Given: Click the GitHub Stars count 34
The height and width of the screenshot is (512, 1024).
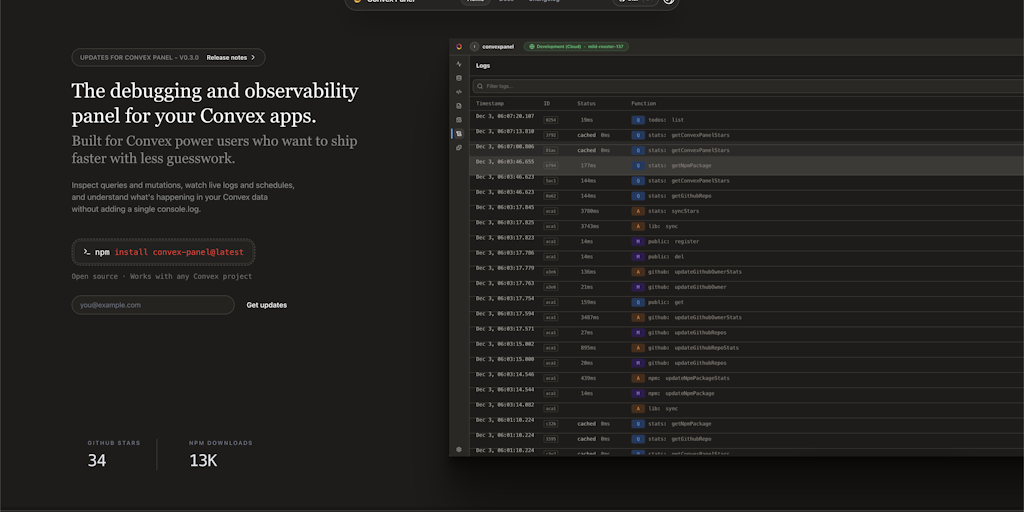Looking at the screenshot, I should pyautogui.click(x=97, y=460).
